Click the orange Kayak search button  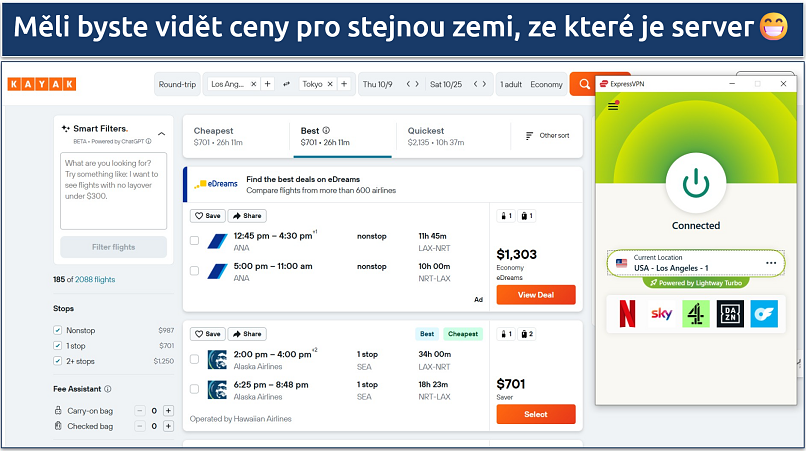(x=583, y=84)
